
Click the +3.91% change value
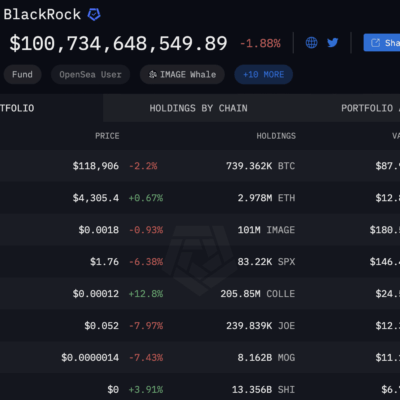[146, 389]
